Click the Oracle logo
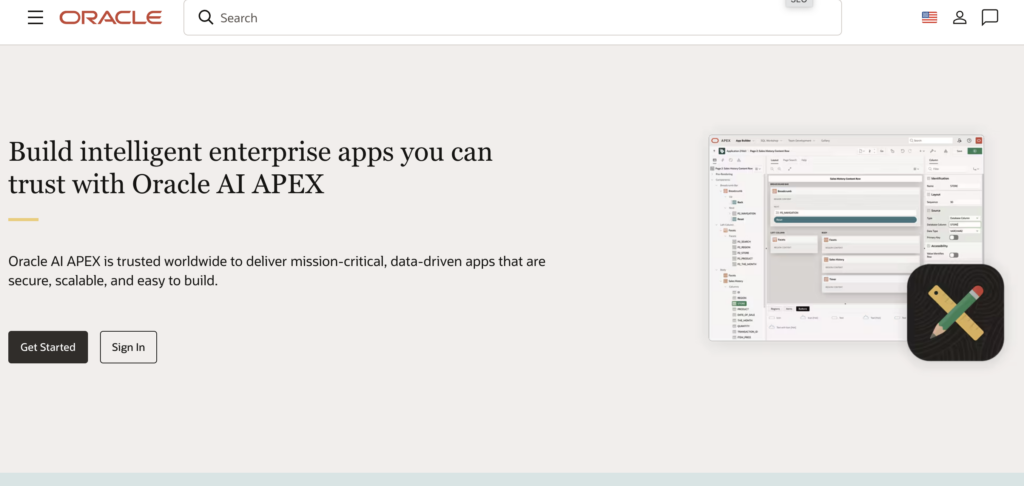 (110, 17)
